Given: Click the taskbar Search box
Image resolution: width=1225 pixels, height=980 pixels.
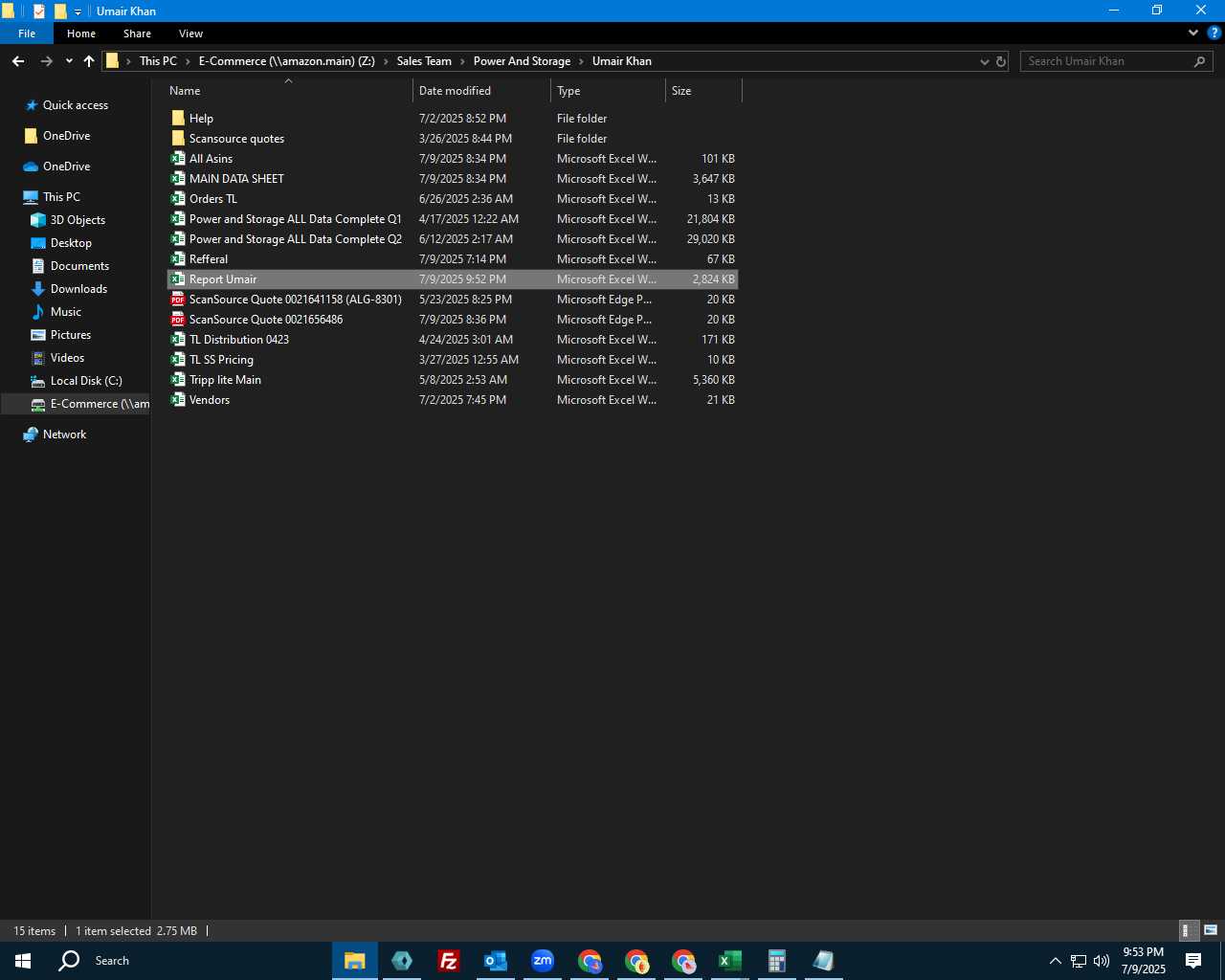Looking at the screenshot, I should click(113, 961).
